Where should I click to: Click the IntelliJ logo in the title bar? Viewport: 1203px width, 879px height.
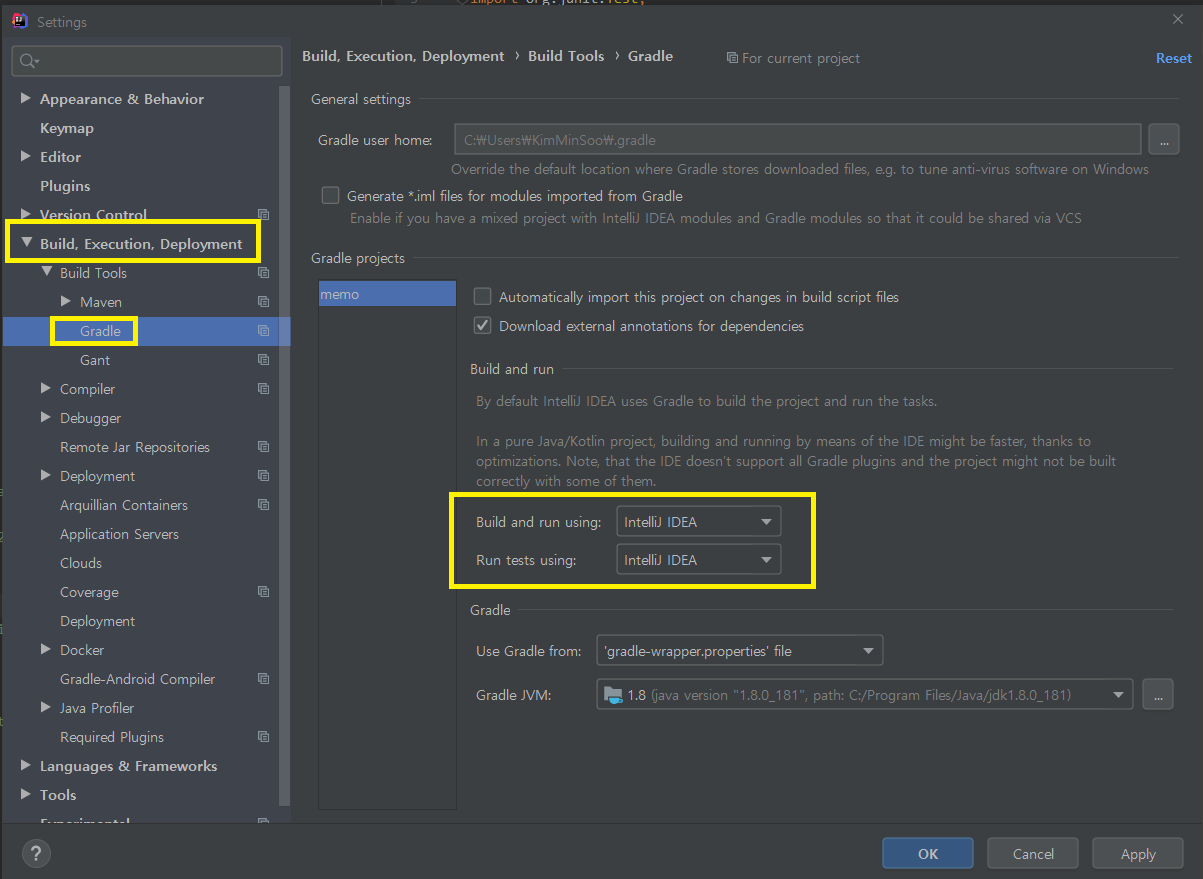coord(19,21)
